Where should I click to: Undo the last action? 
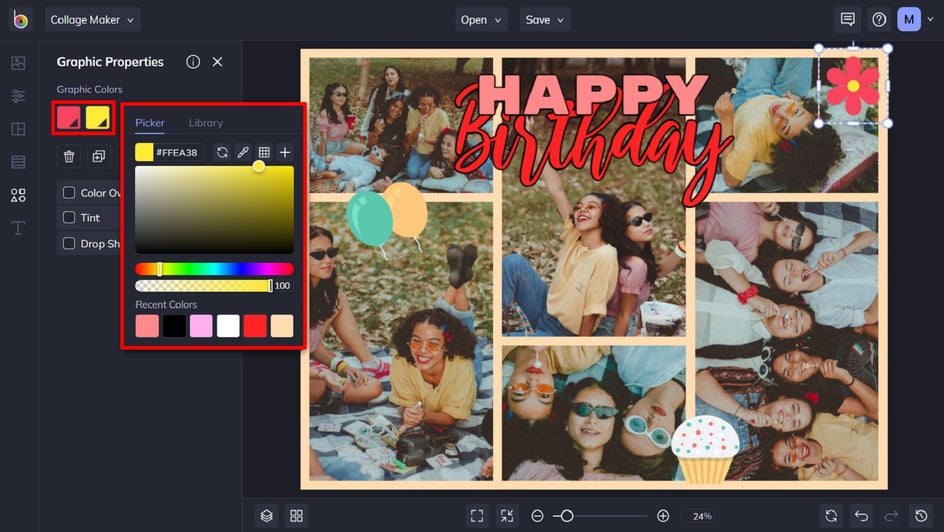point(862,516)
